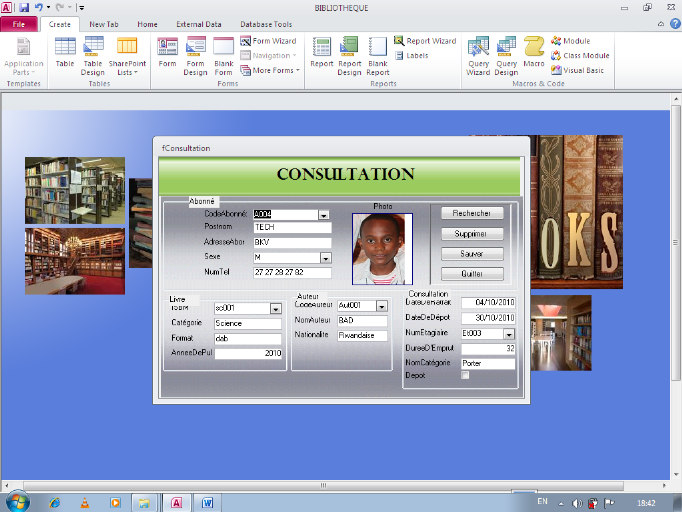Expand the NumEtagière dropdown
The height and width of the screenshot is (512, 682).
(x=509, y=333)
